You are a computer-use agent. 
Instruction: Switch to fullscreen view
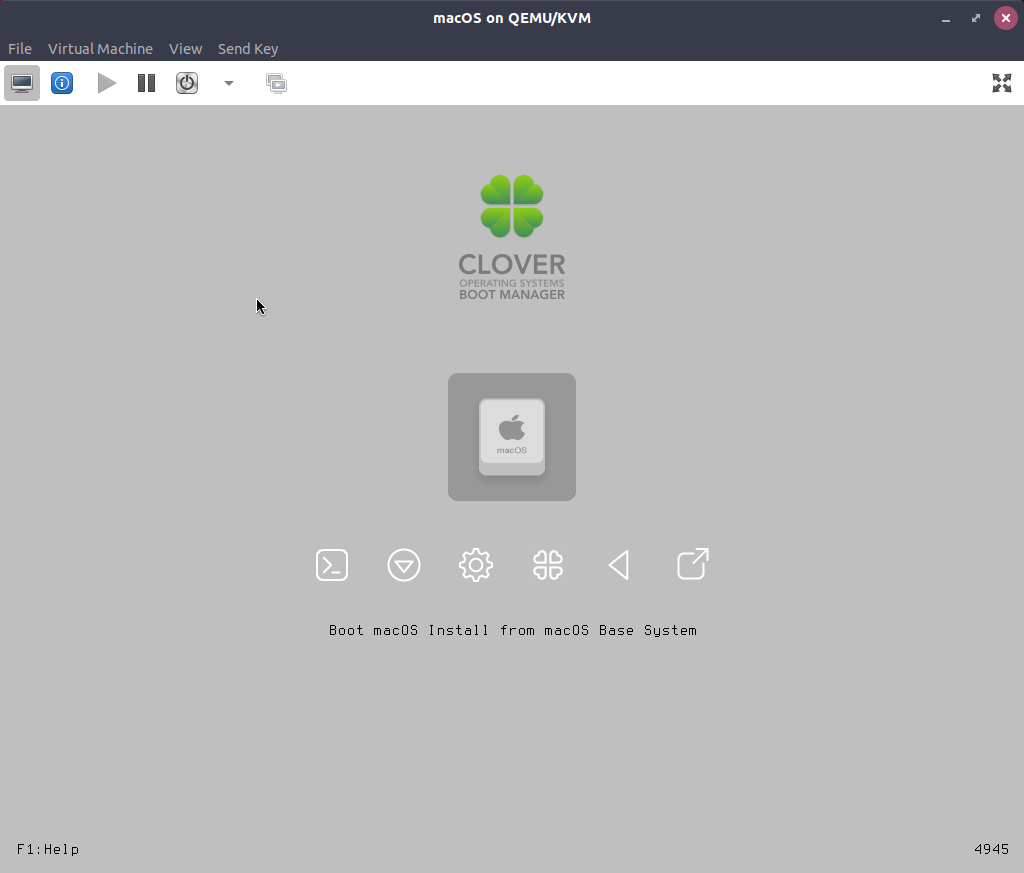tap(1002, 83)
